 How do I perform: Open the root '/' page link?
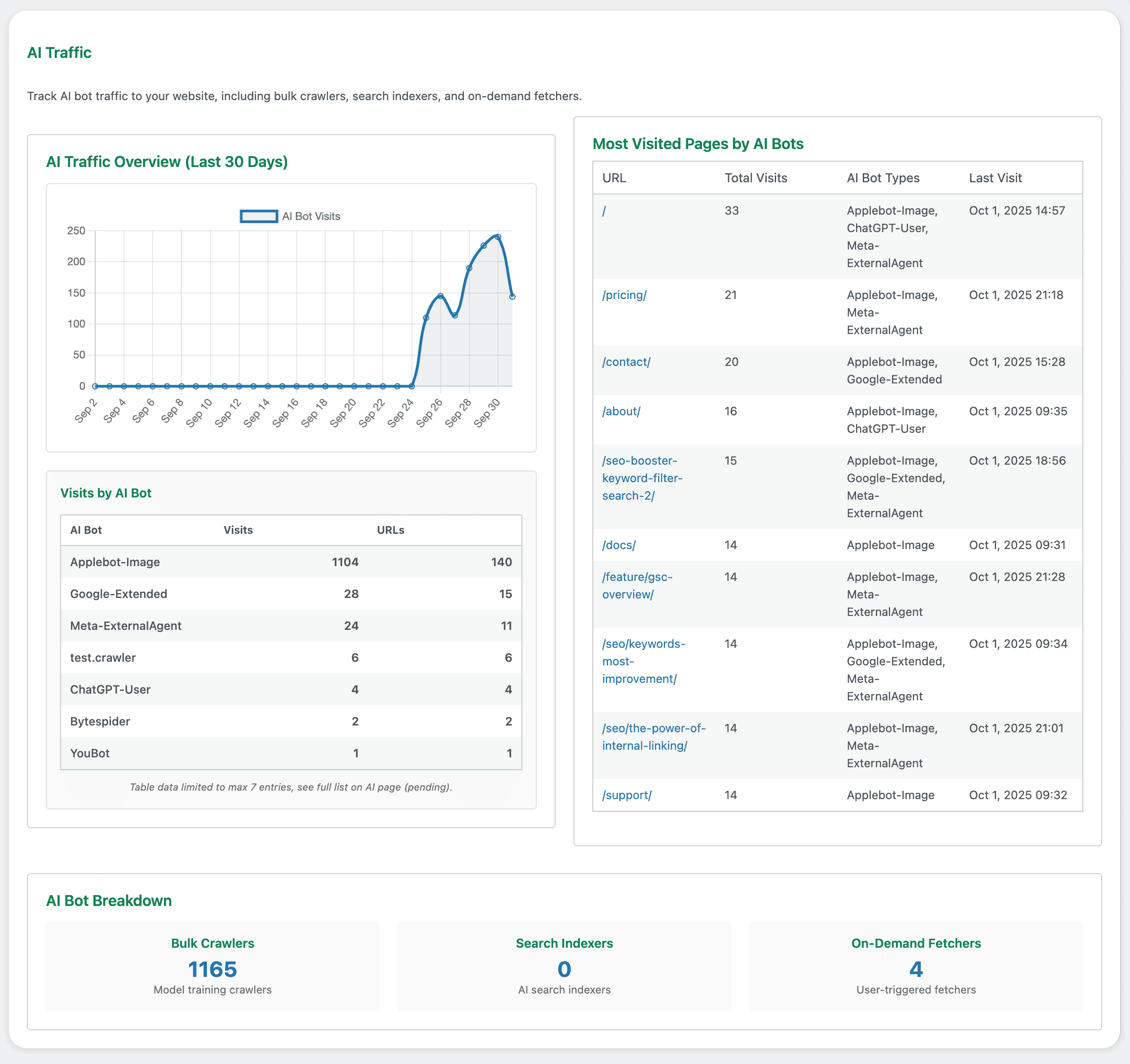[604, 211]
